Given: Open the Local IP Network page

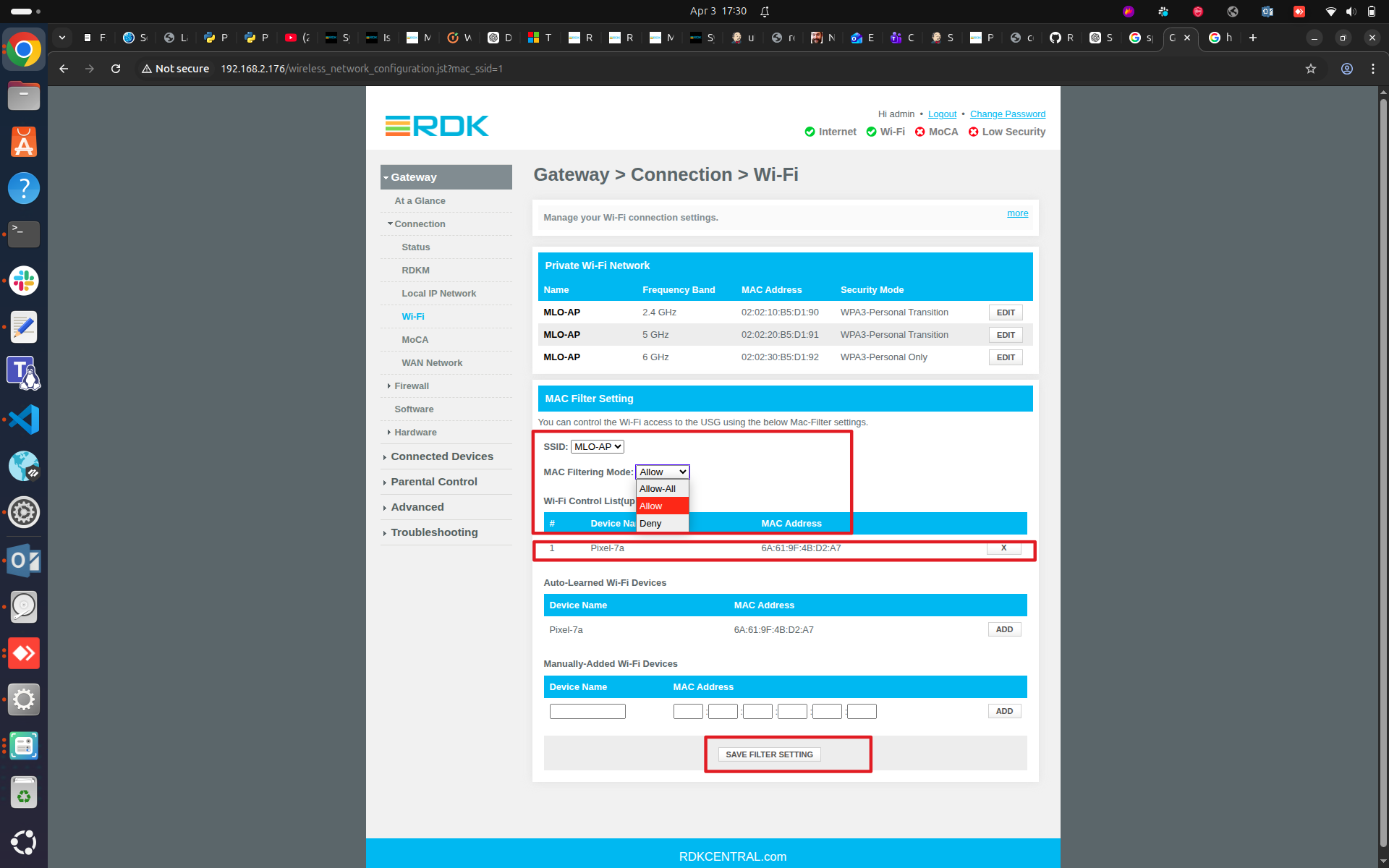Looking at the screenshot, I should [438, 294].
